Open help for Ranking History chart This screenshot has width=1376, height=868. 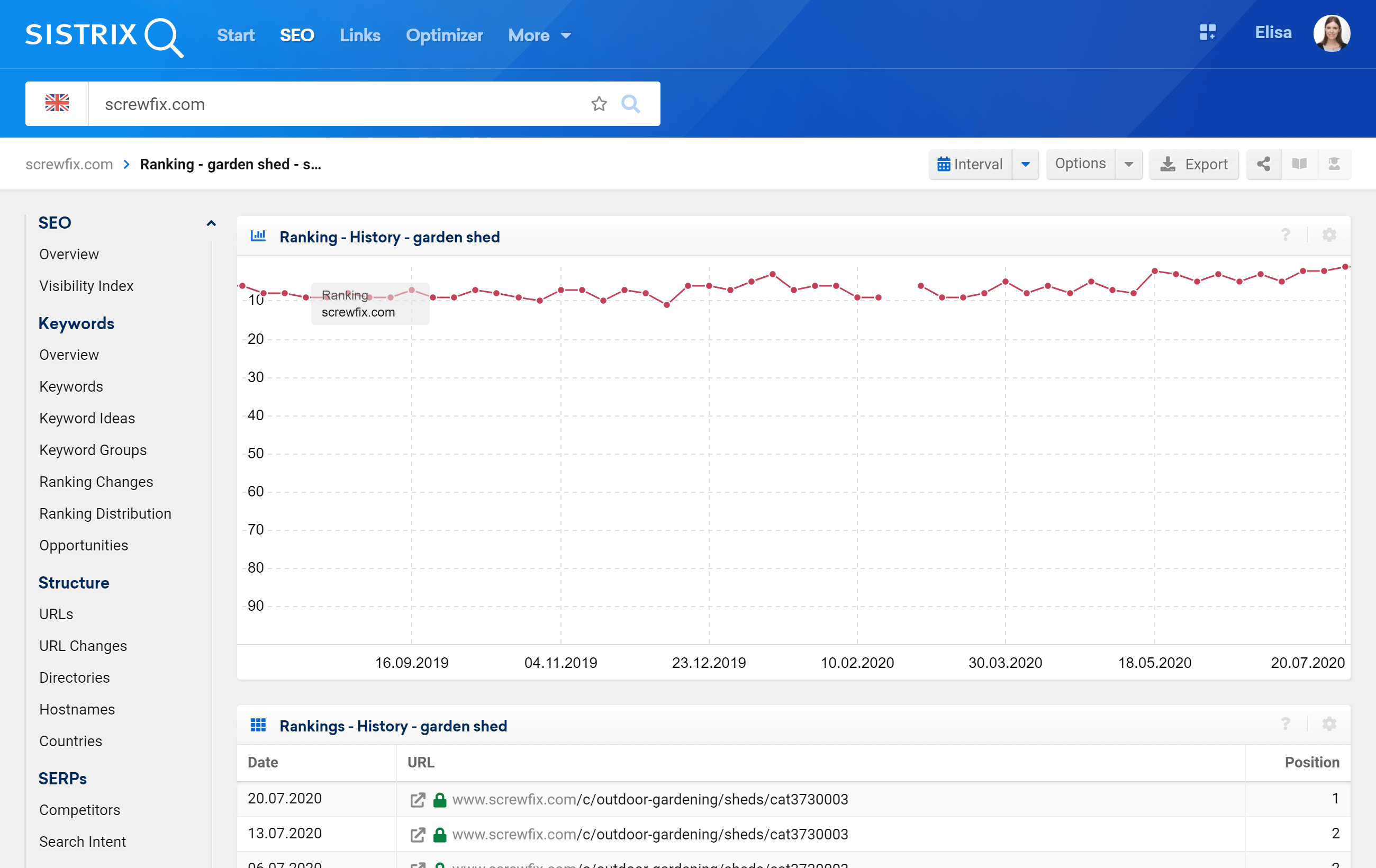pyautogui.click(x=1285, y=235)
